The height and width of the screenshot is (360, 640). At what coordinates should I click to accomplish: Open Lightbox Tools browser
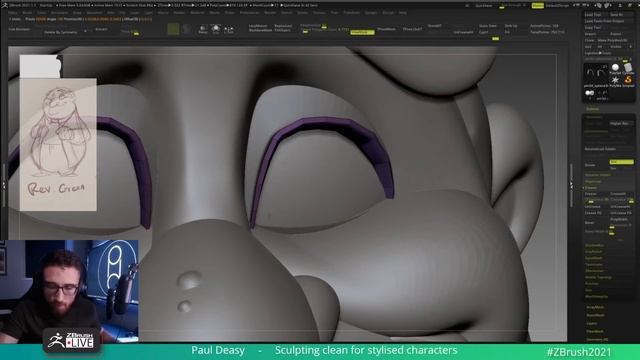point(598,53)
